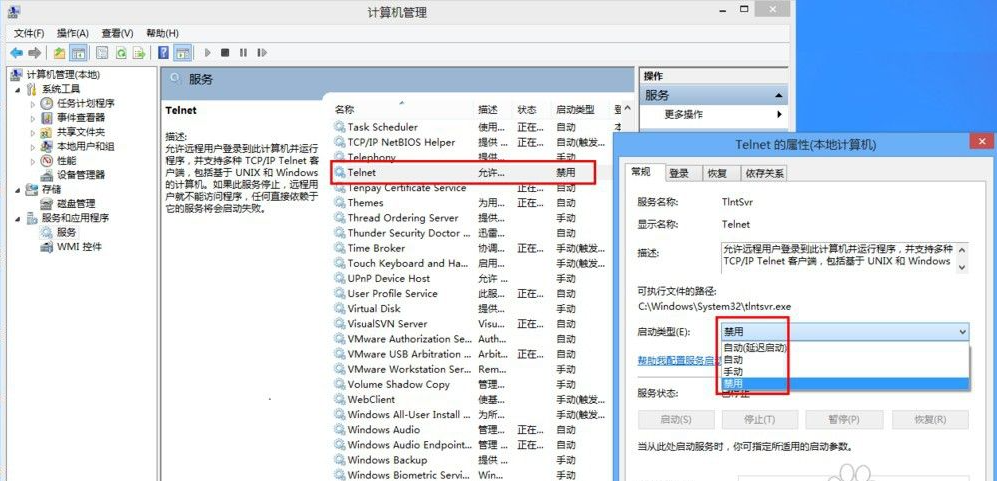Select the Themes service row
Viewport: 997px width, 481px height.
coord(365,203)
